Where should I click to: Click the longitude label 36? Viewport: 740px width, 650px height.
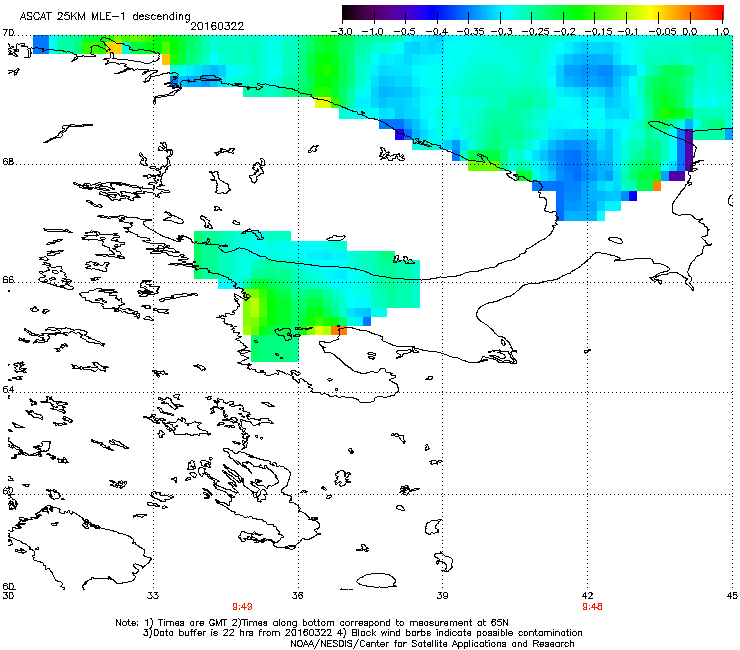click(x=297, y=596)
